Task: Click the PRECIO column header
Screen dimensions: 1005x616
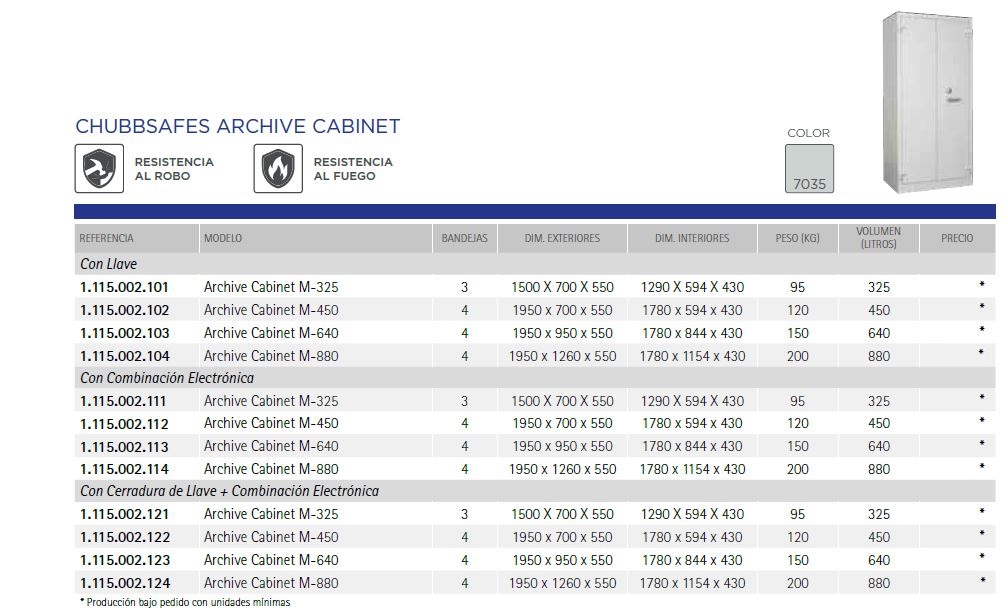Action: coord(957,238)
